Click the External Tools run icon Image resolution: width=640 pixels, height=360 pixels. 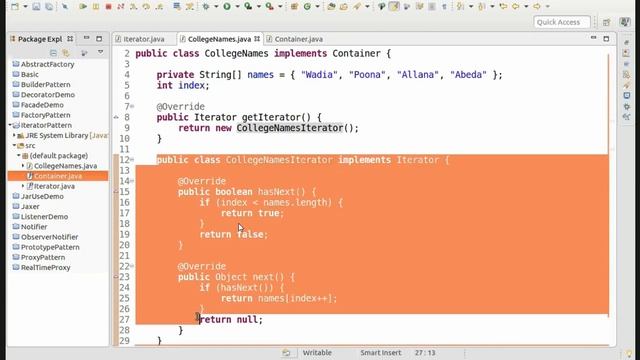[x=269, y=6]
